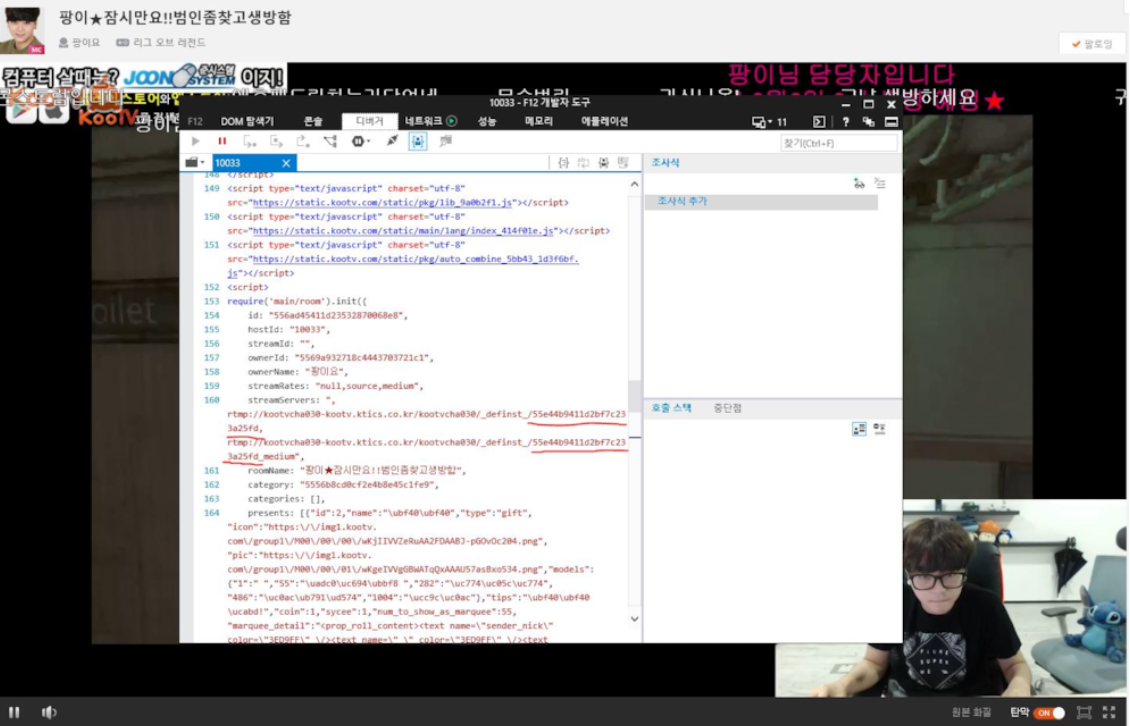
Task: Click the streamRates code line
Action: (336, 386)
